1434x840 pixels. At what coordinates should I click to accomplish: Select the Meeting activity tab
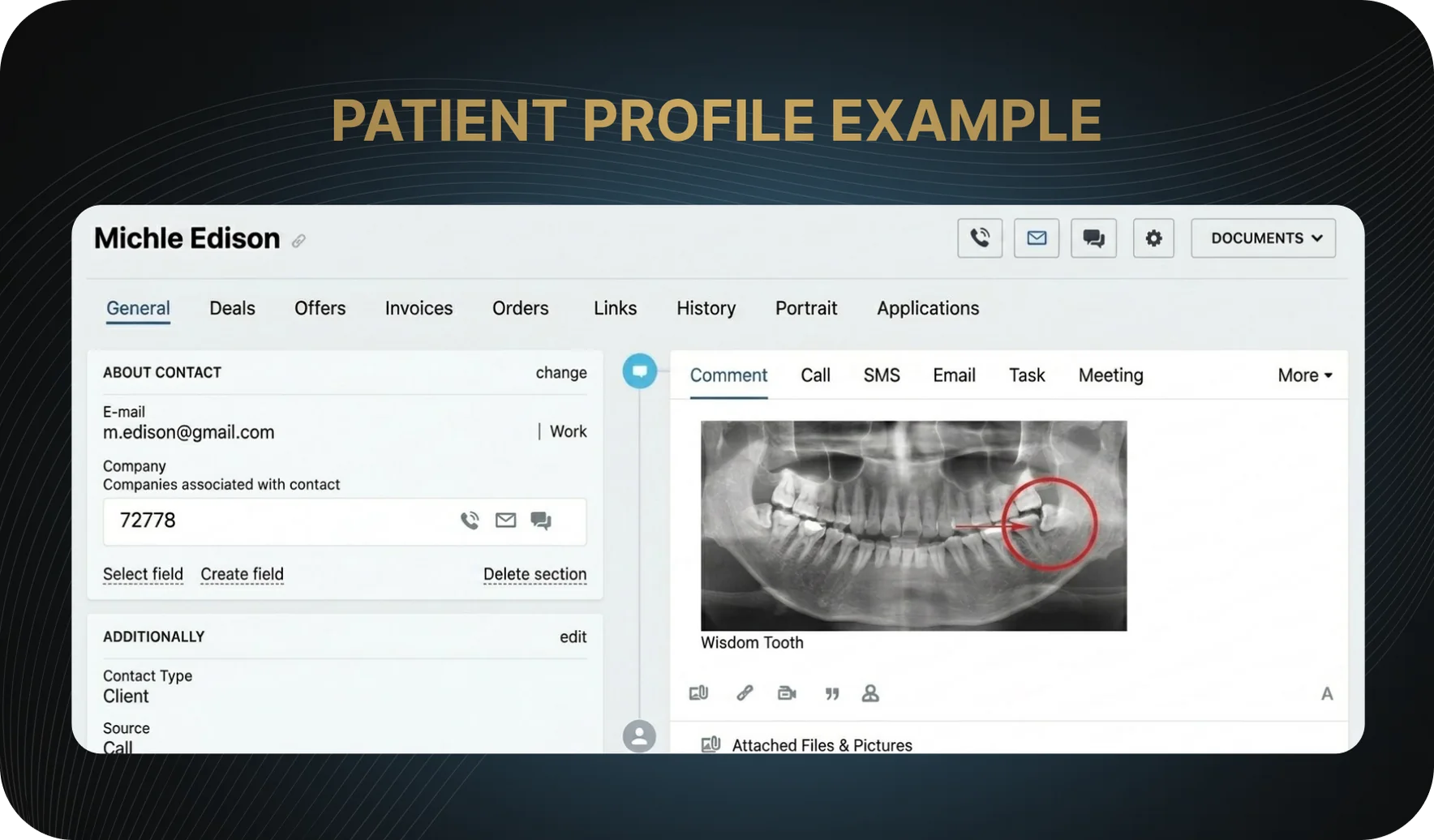pyautogui.click(x=1110, y=375)
